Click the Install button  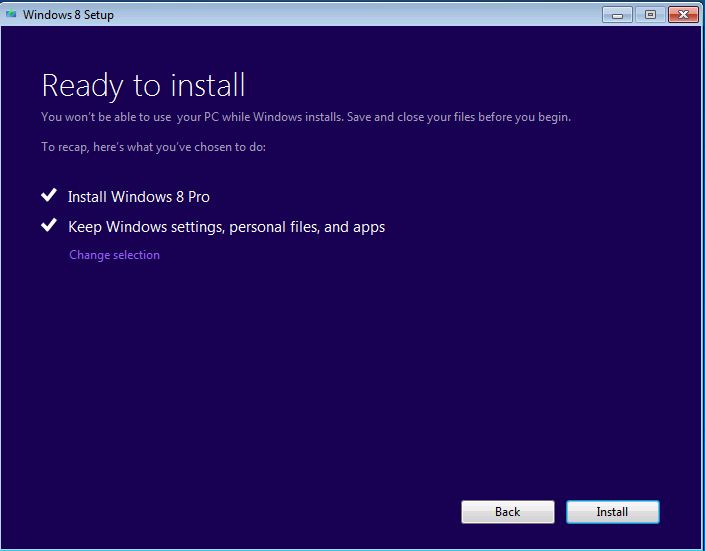[x=612, y=512]
